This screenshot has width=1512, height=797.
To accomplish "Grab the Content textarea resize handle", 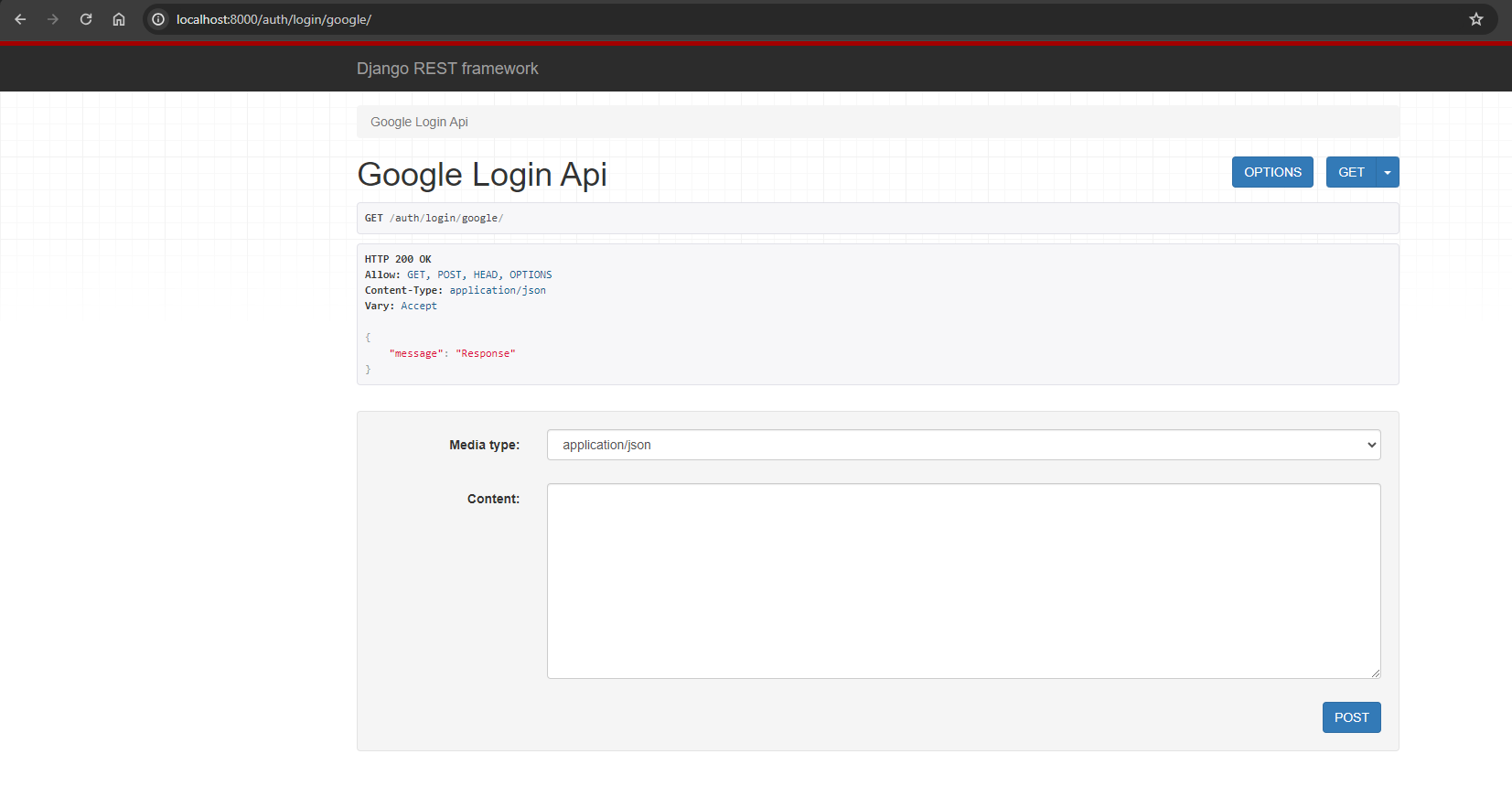I will [x=1375, y=673].
